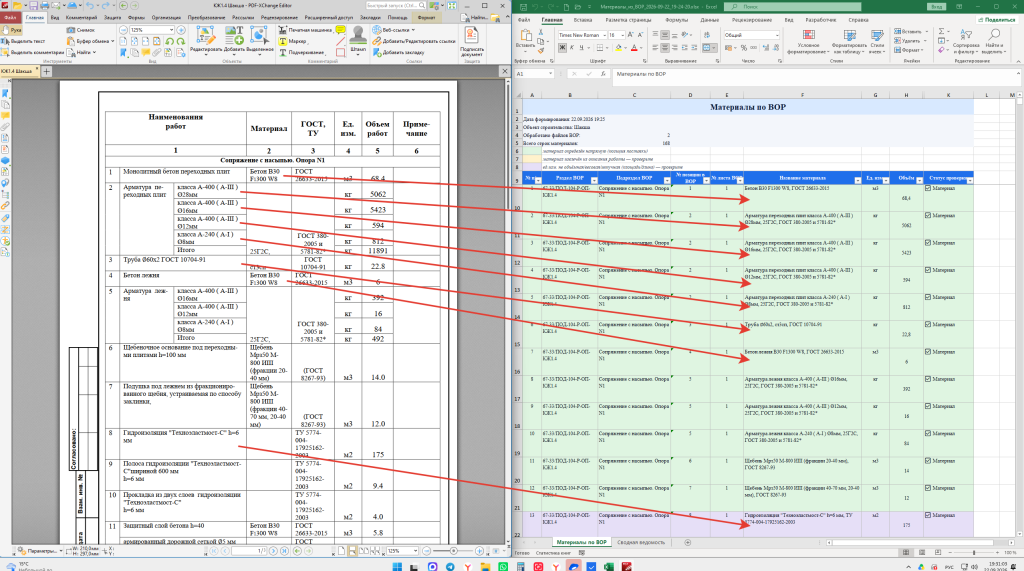
Task: Click Добавить/Редактировать ссылки in PDF-XChange
Action: click(414, 41)
